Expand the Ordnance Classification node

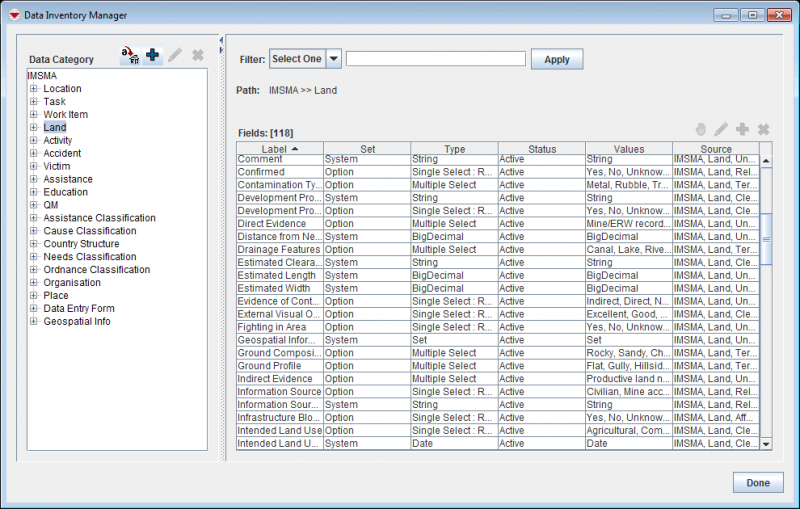pyautogui.click(x=33, y=270)
